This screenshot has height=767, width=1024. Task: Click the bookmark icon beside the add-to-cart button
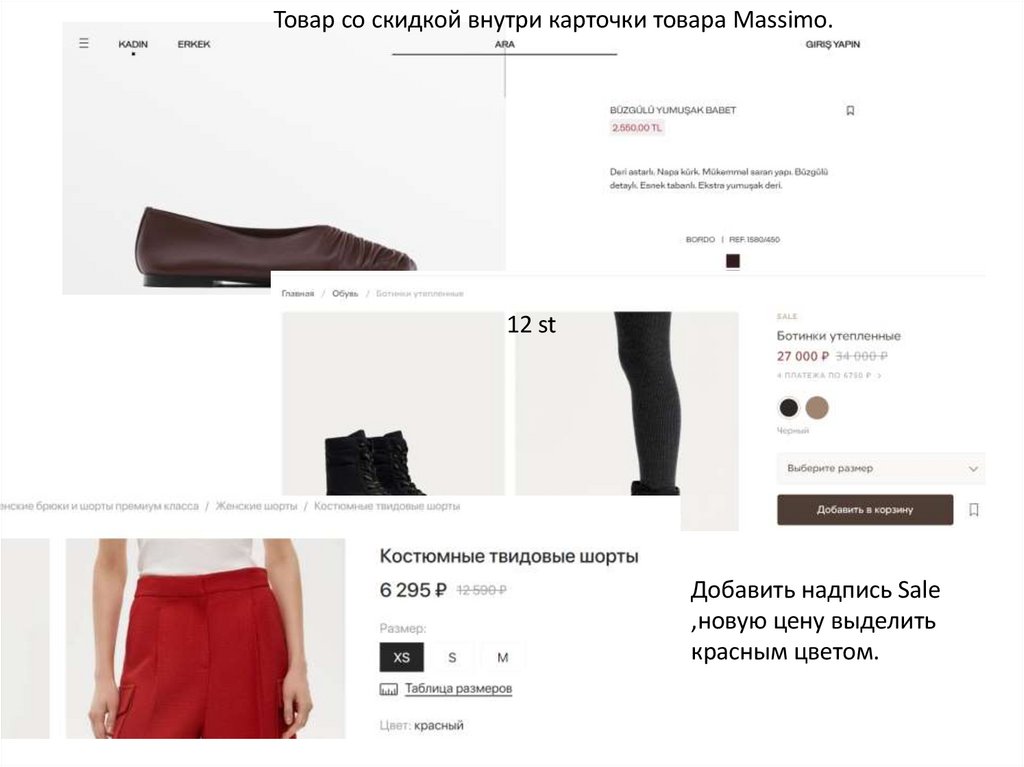974,510
